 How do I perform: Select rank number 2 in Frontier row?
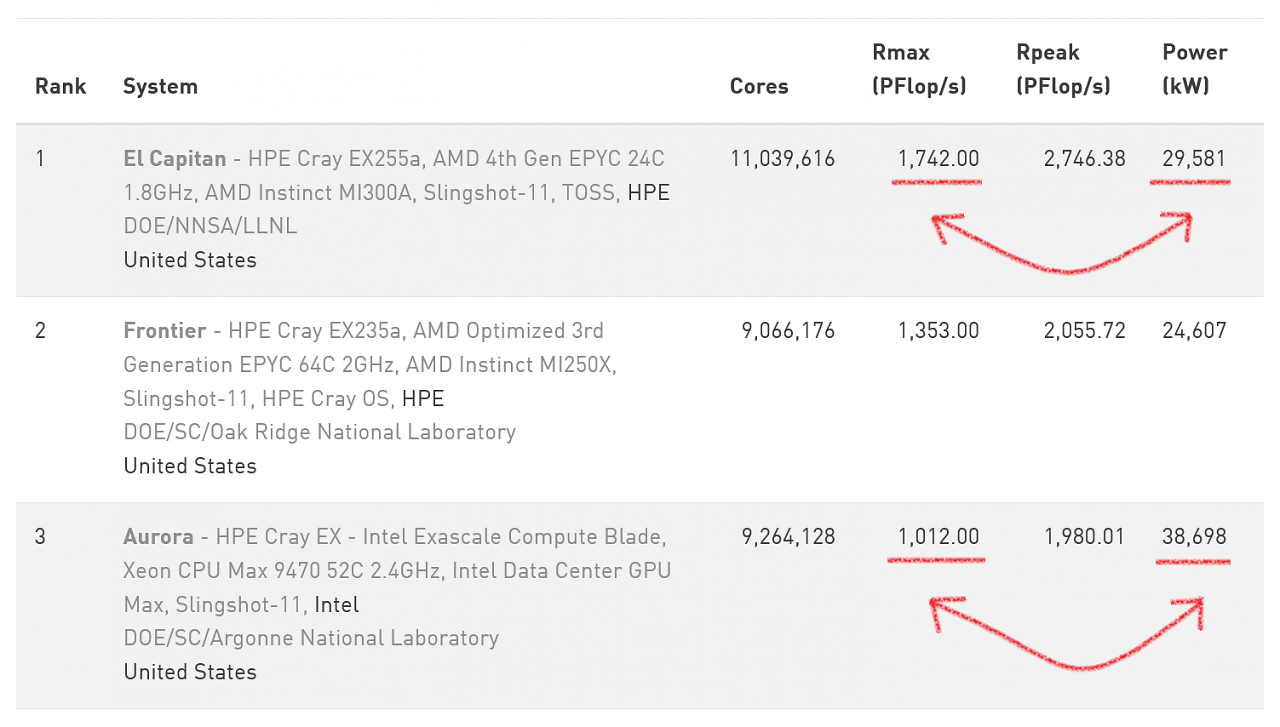(x=40, y=330)
